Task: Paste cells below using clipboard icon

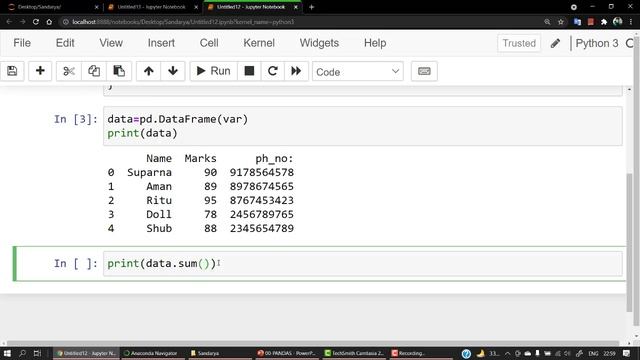Action: [x=119, y=71]
